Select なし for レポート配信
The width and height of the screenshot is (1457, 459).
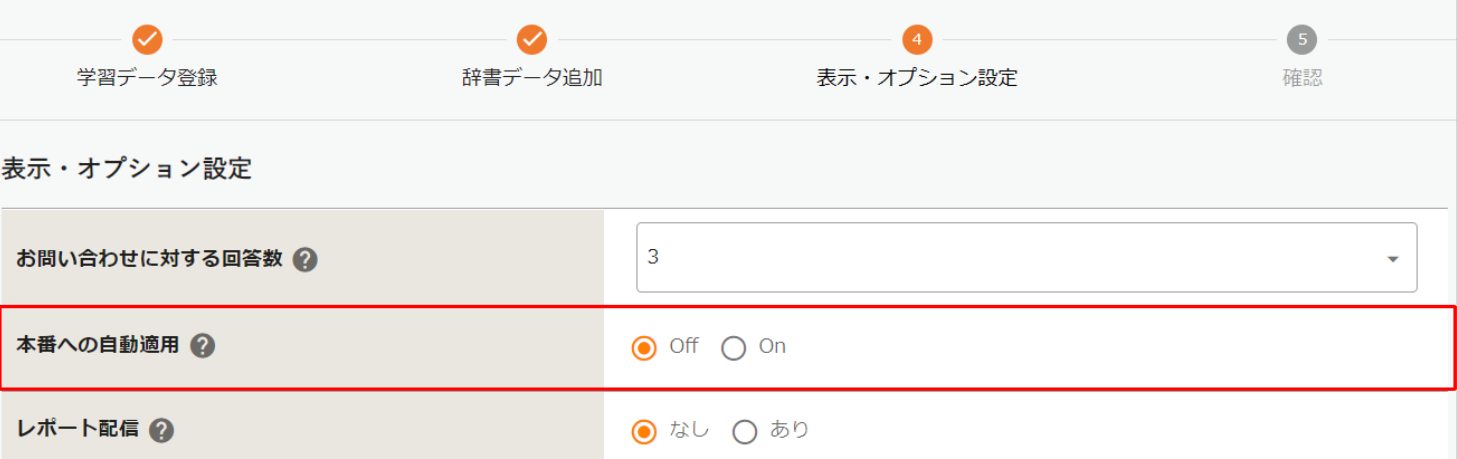pos(645,432)
